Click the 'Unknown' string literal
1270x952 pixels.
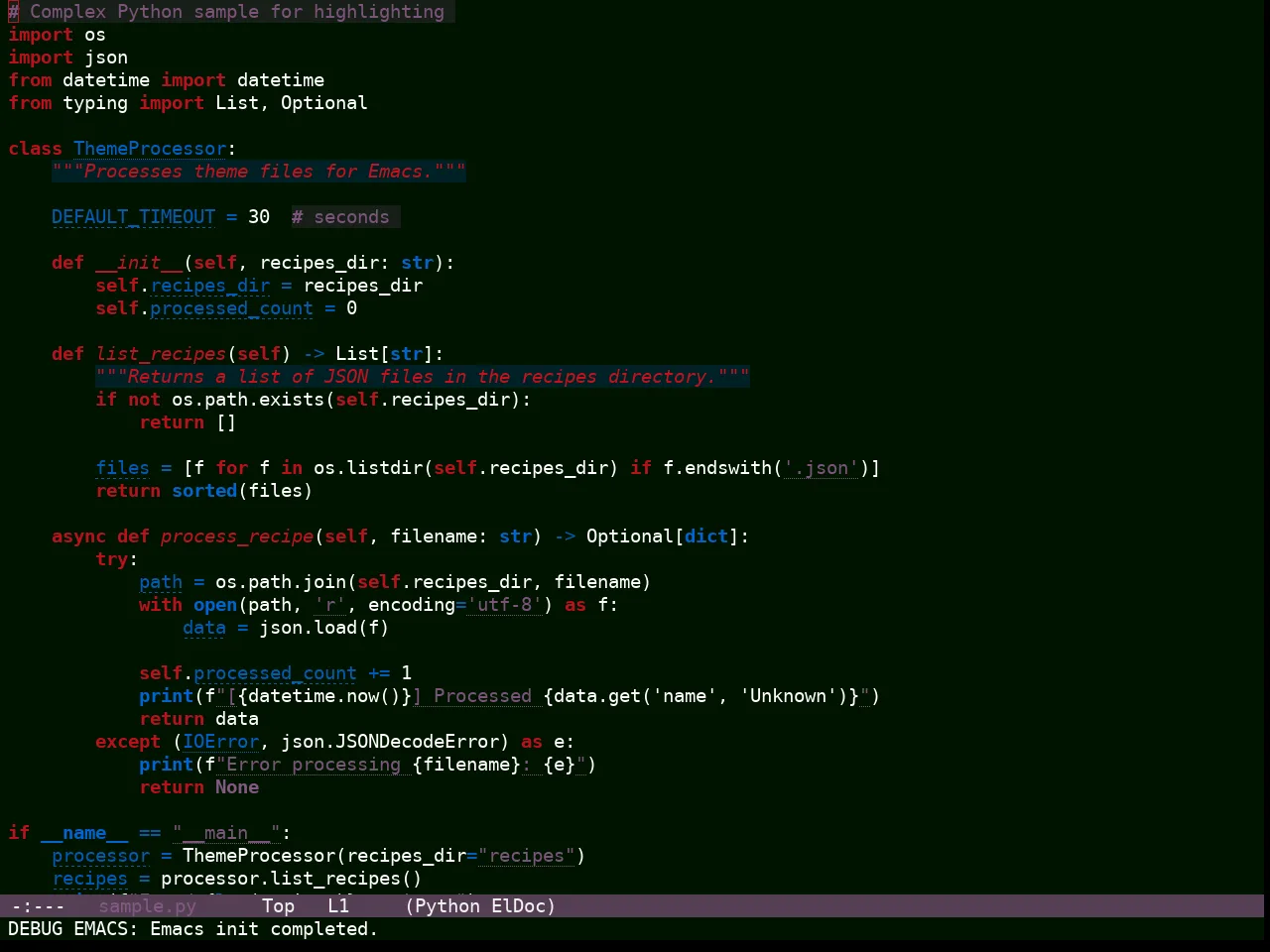788,696
